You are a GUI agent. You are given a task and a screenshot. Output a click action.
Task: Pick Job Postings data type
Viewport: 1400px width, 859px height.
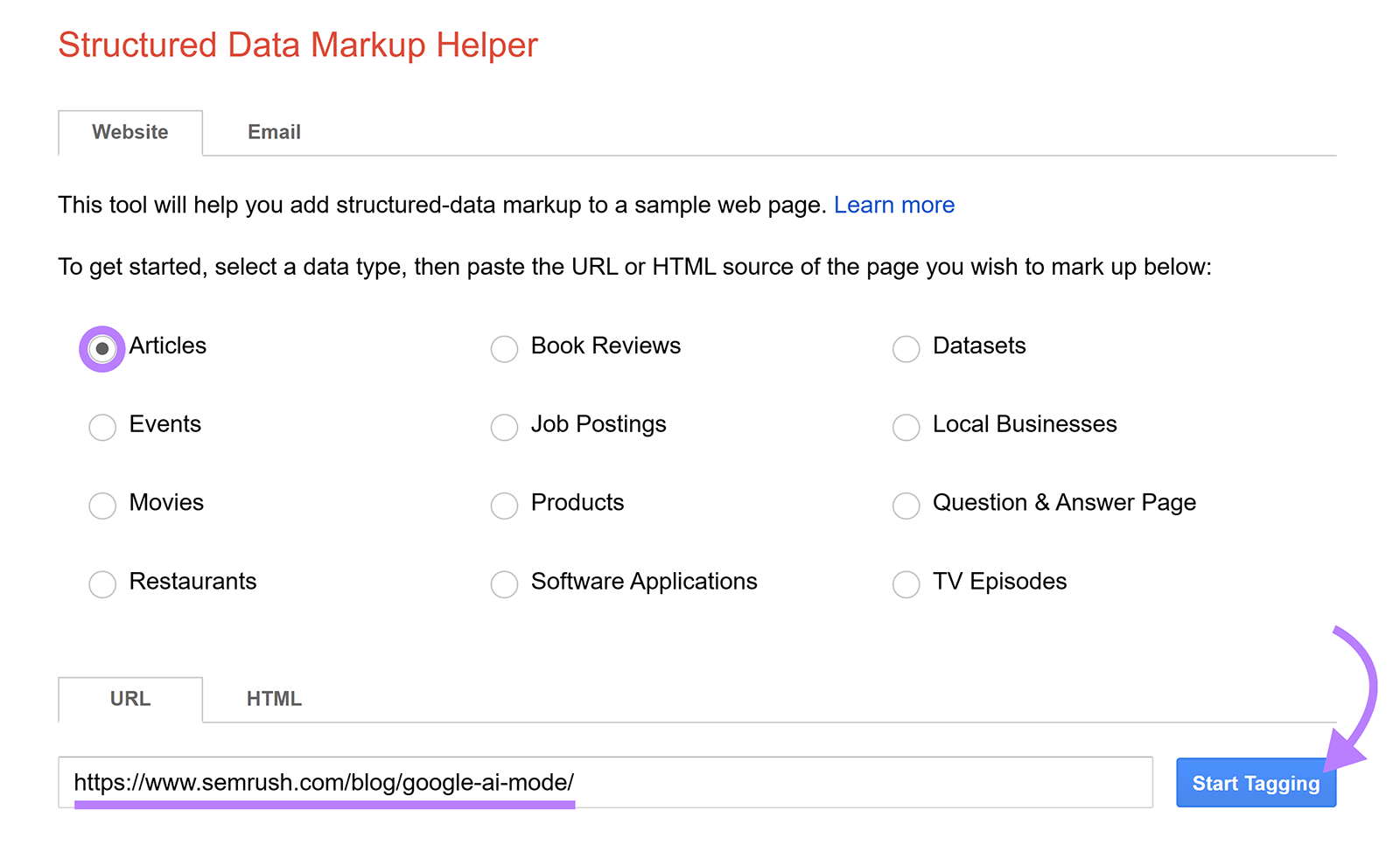pyautogui.click(x=504, y=427)
